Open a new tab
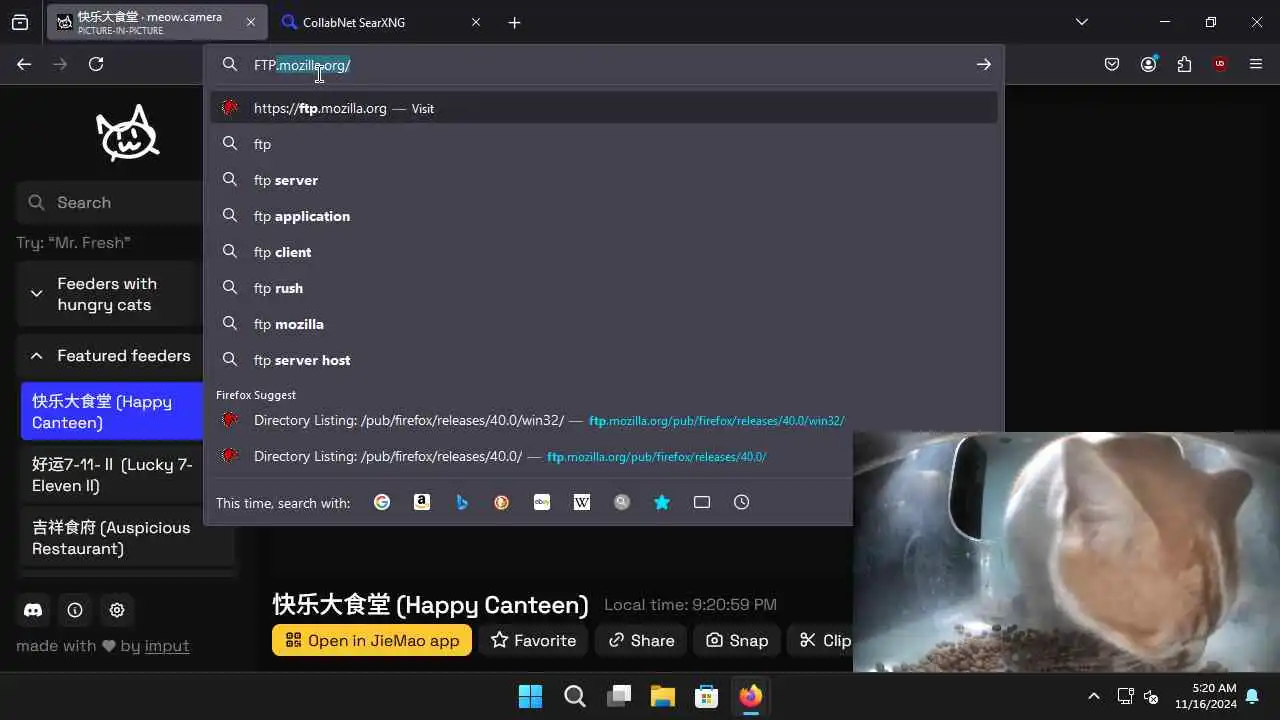 point(514,22)
